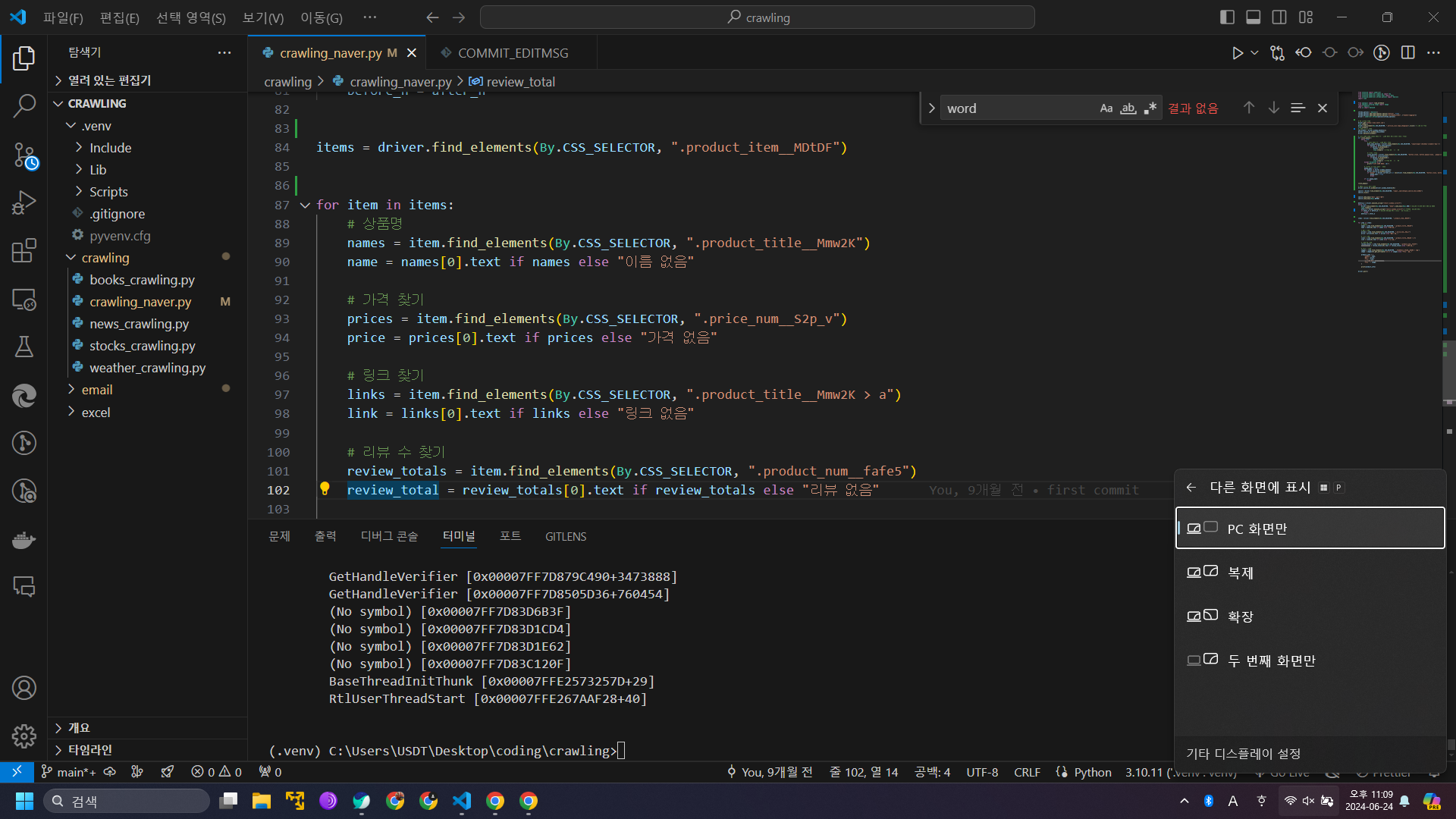Viewport: 1456px width, 819px height.
Task: Expand the replace field in find widget
Action: (931, 108)
